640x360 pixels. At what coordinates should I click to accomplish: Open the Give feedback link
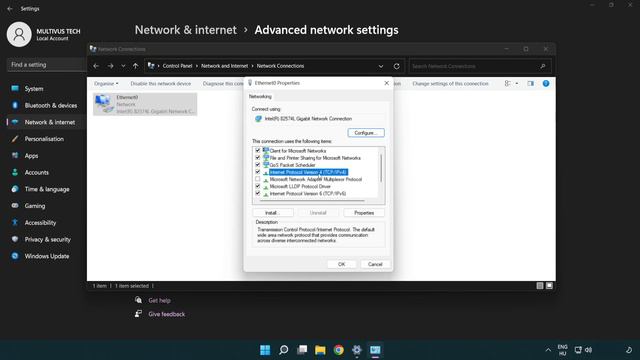coord(167,314)
